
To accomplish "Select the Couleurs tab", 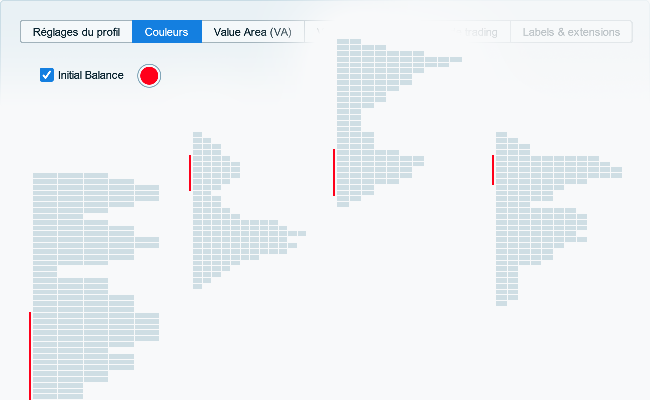I will [x=166, y=32].
